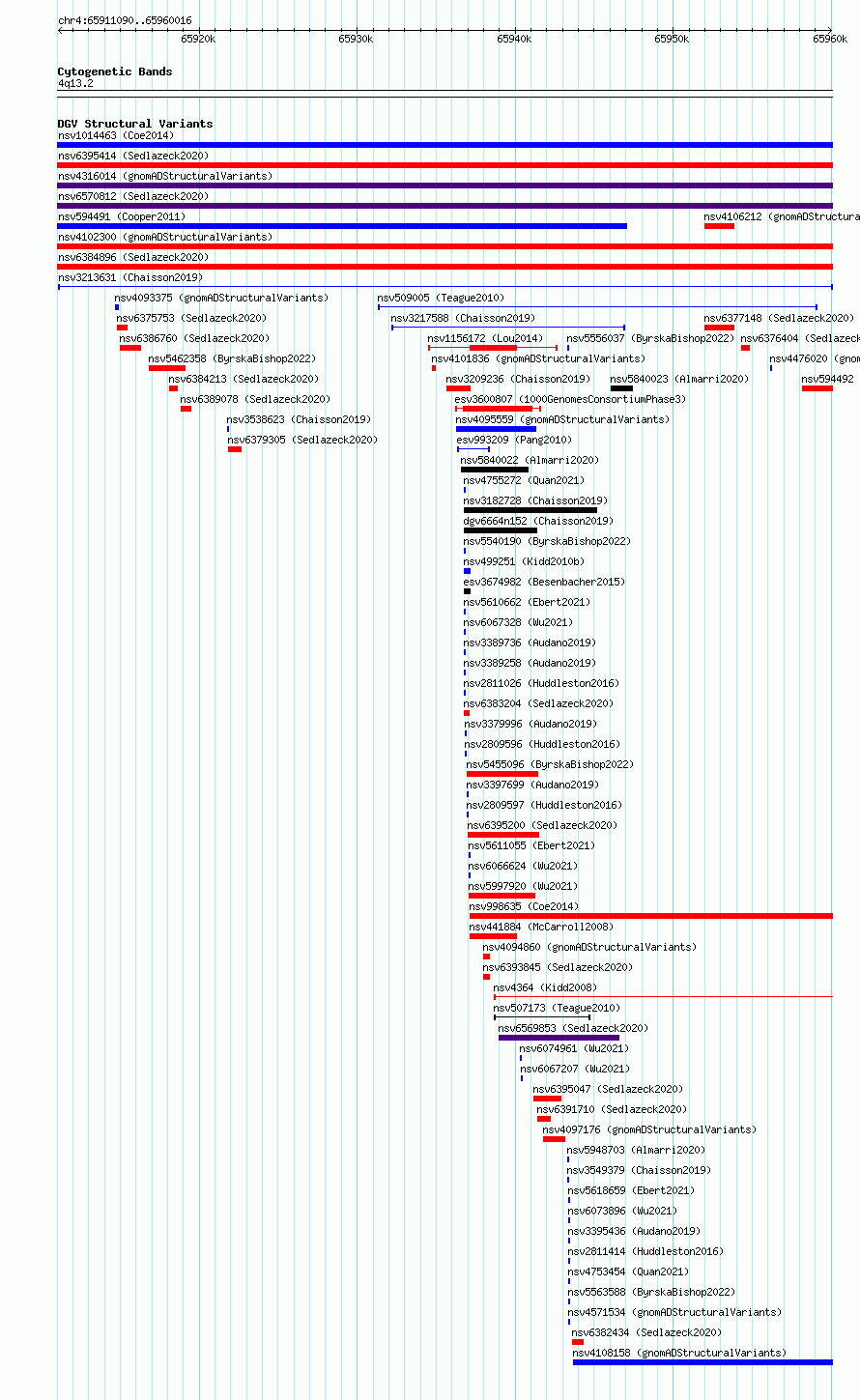Click nsv4094860 gnomAD variant label
This screenshot has height=1400, width=860.
589,947
